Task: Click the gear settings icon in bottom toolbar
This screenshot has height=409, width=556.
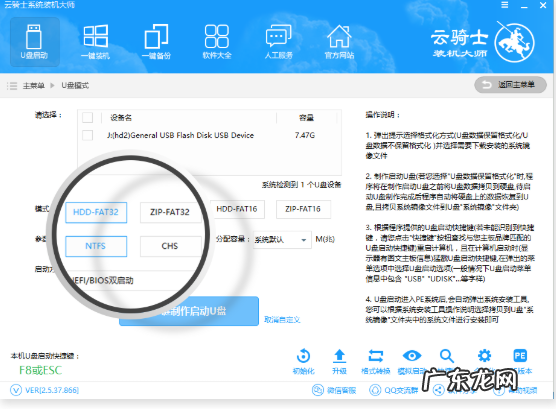Action: pos(484,355)
